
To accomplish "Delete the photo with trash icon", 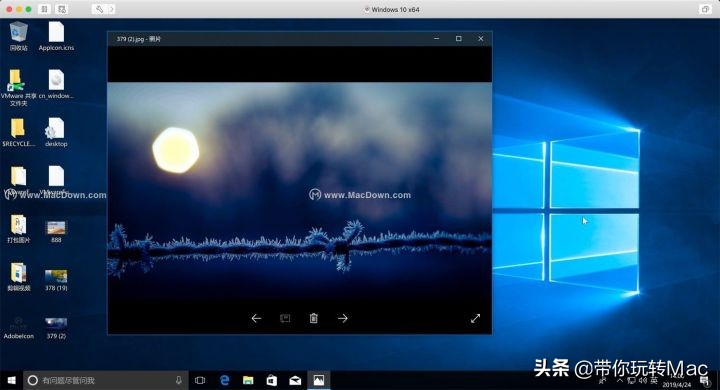I will pyautogui.click(x=314, y=318).
